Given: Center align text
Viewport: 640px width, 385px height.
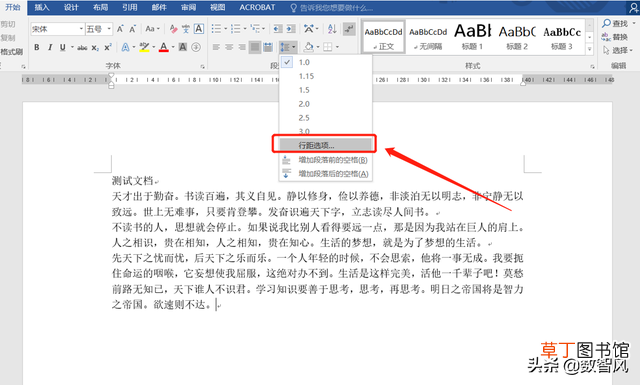Looking at the screenshot, I should 229,47.
